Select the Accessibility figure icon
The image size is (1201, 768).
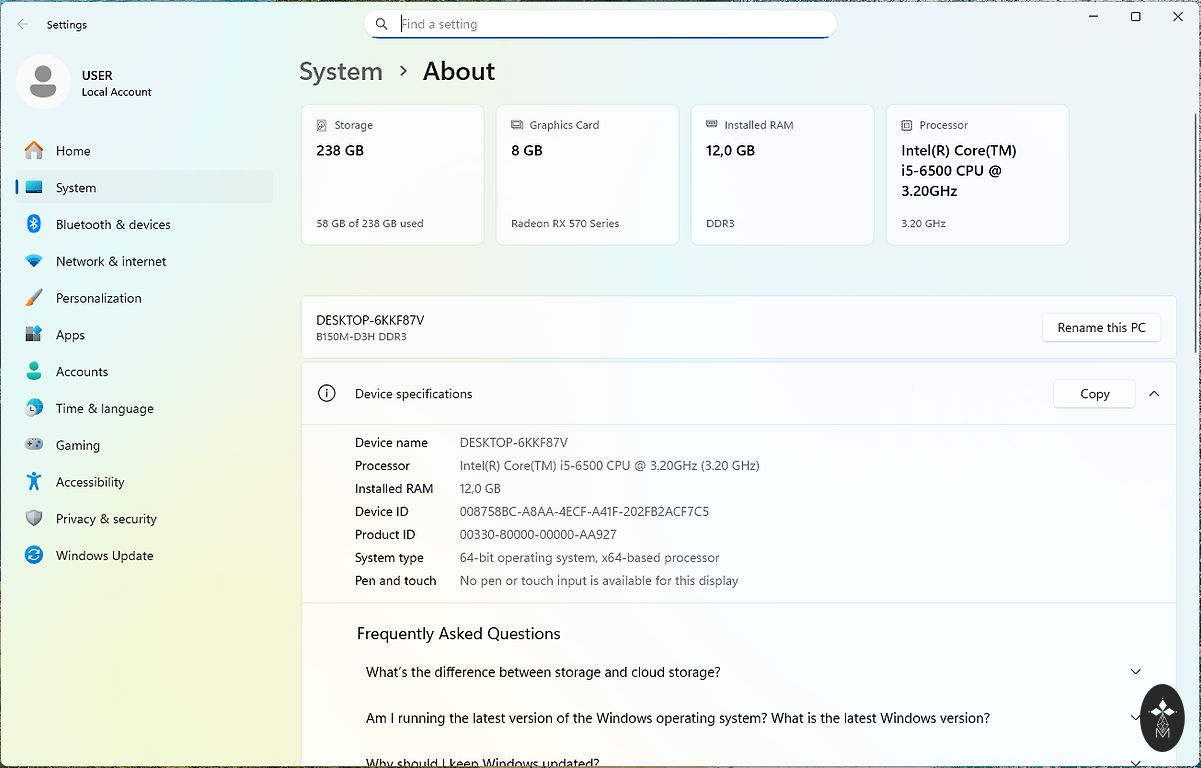coord(34,482)
